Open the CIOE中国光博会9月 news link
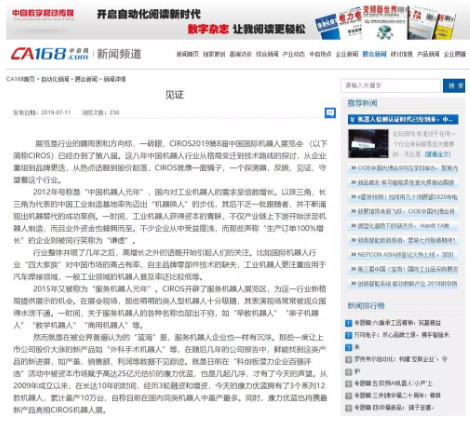The width and height of the screenshot is (470, 422). pos(404,168)
